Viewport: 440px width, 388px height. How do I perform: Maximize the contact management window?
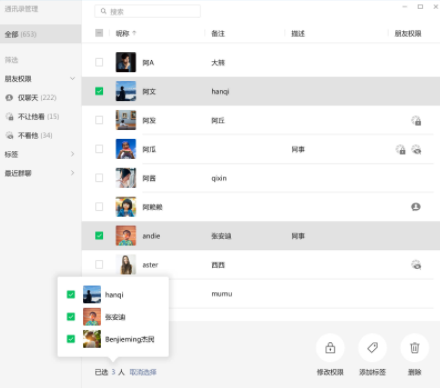pyautogui.click(x=420, y=7)
